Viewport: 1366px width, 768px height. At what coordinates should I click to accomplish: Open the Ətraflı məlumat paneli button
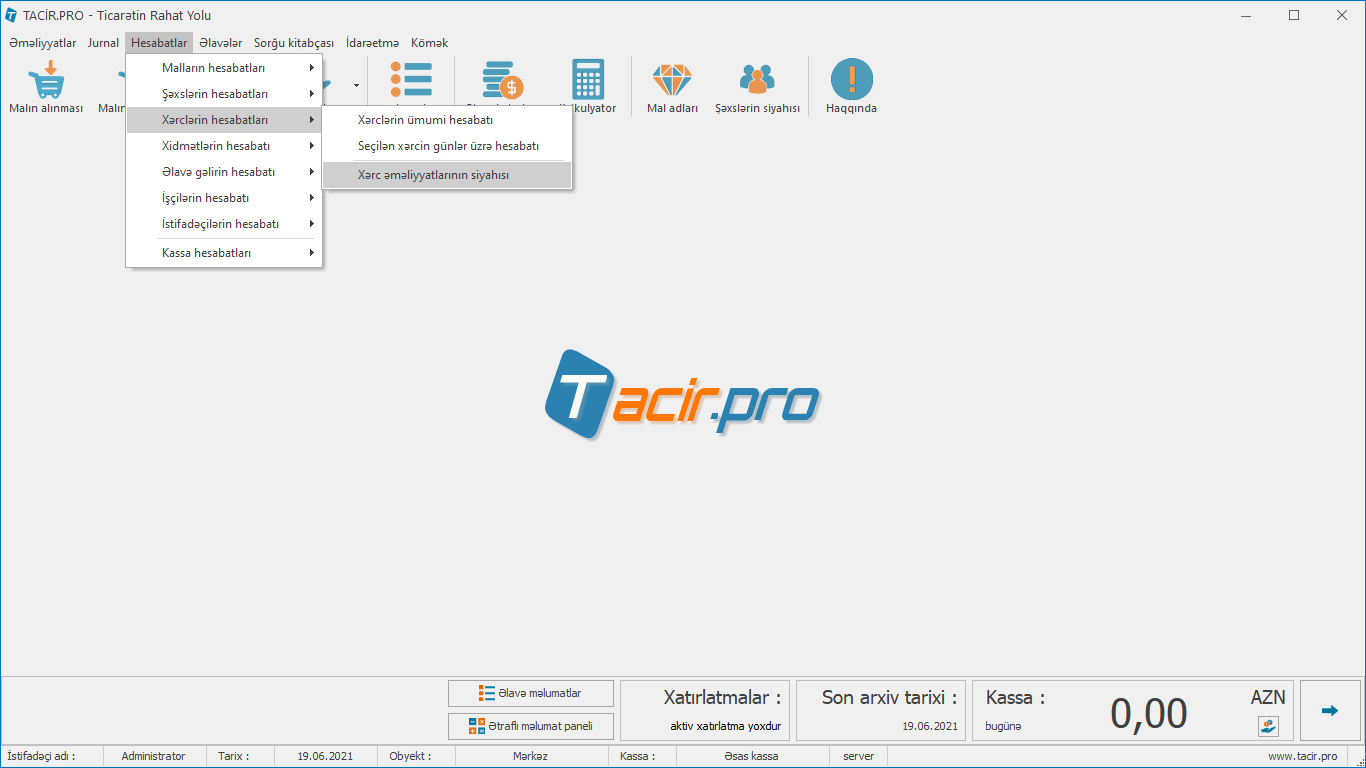[531, 726]
